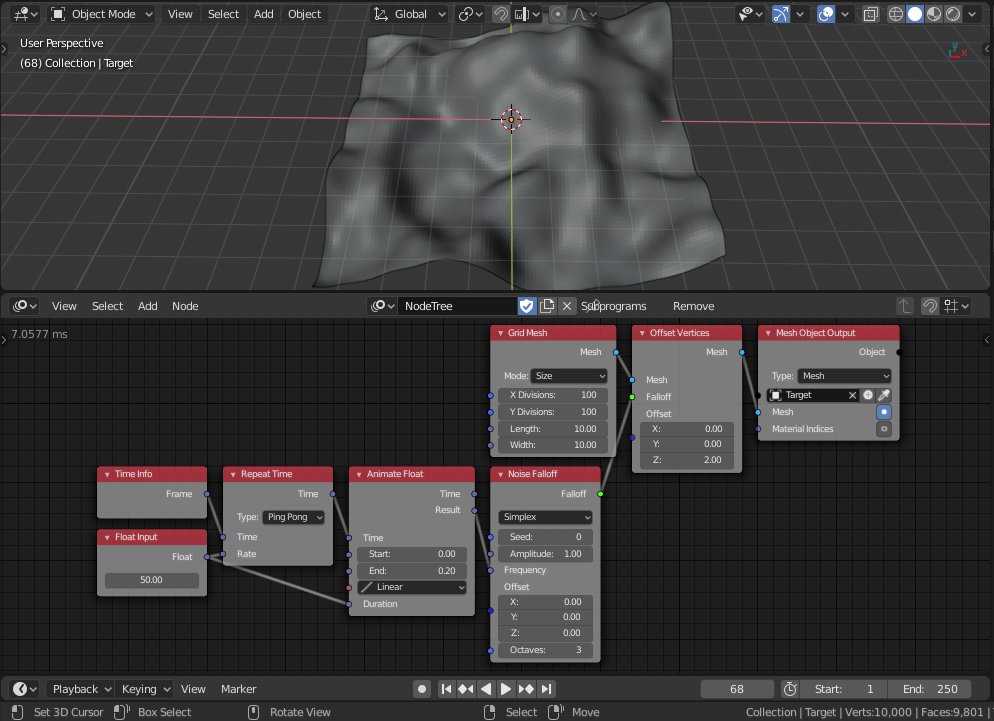Screen dimensions: 994x721
Task: Adjust the Amplitude slider in Noise Falloff
Action: click(545, 553)
